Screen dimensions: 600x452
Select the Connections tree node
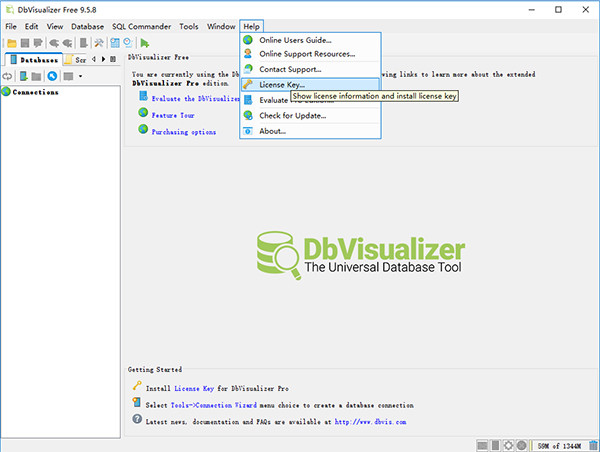[35, 92]
